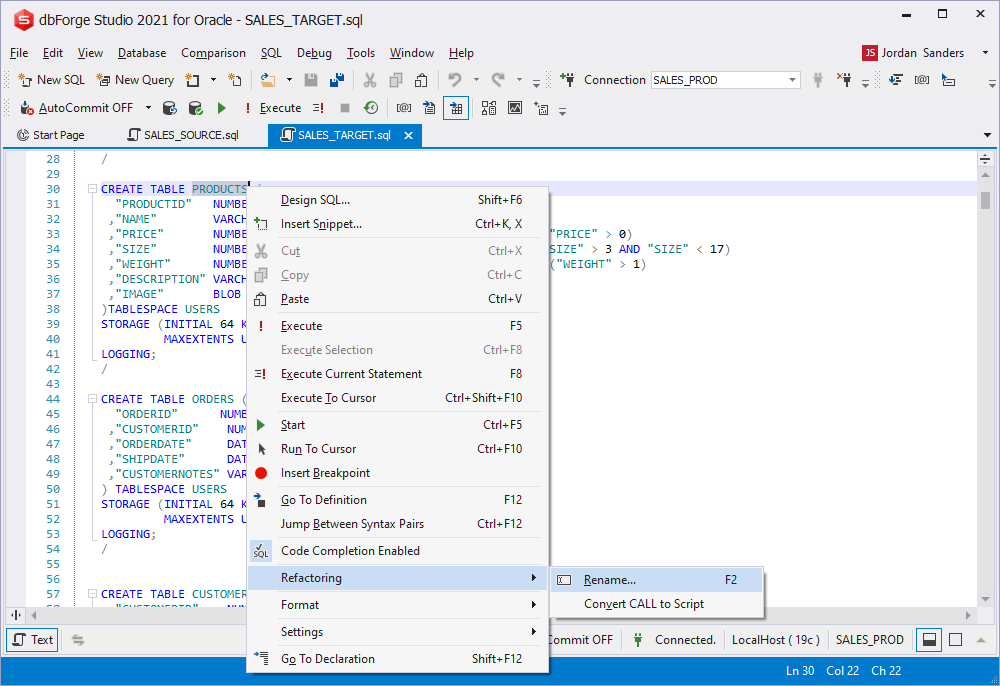Click the Disconnect plug icon with red X
Image resolution: width=1000 pixels, height=686 pixels.
click(x=844, y=80)
